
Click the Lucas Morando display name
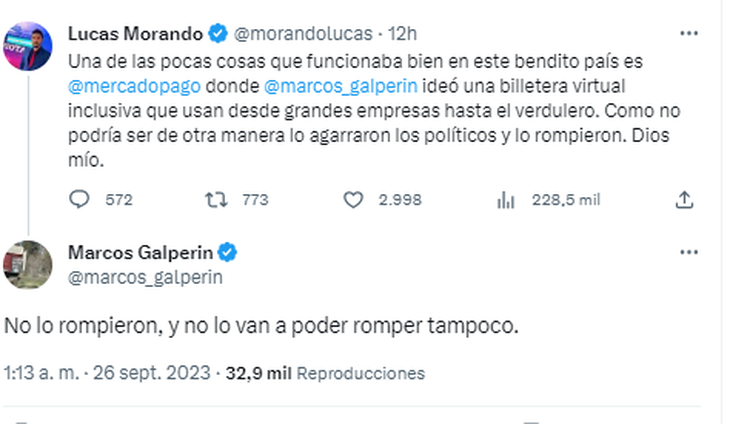(137, 34)
